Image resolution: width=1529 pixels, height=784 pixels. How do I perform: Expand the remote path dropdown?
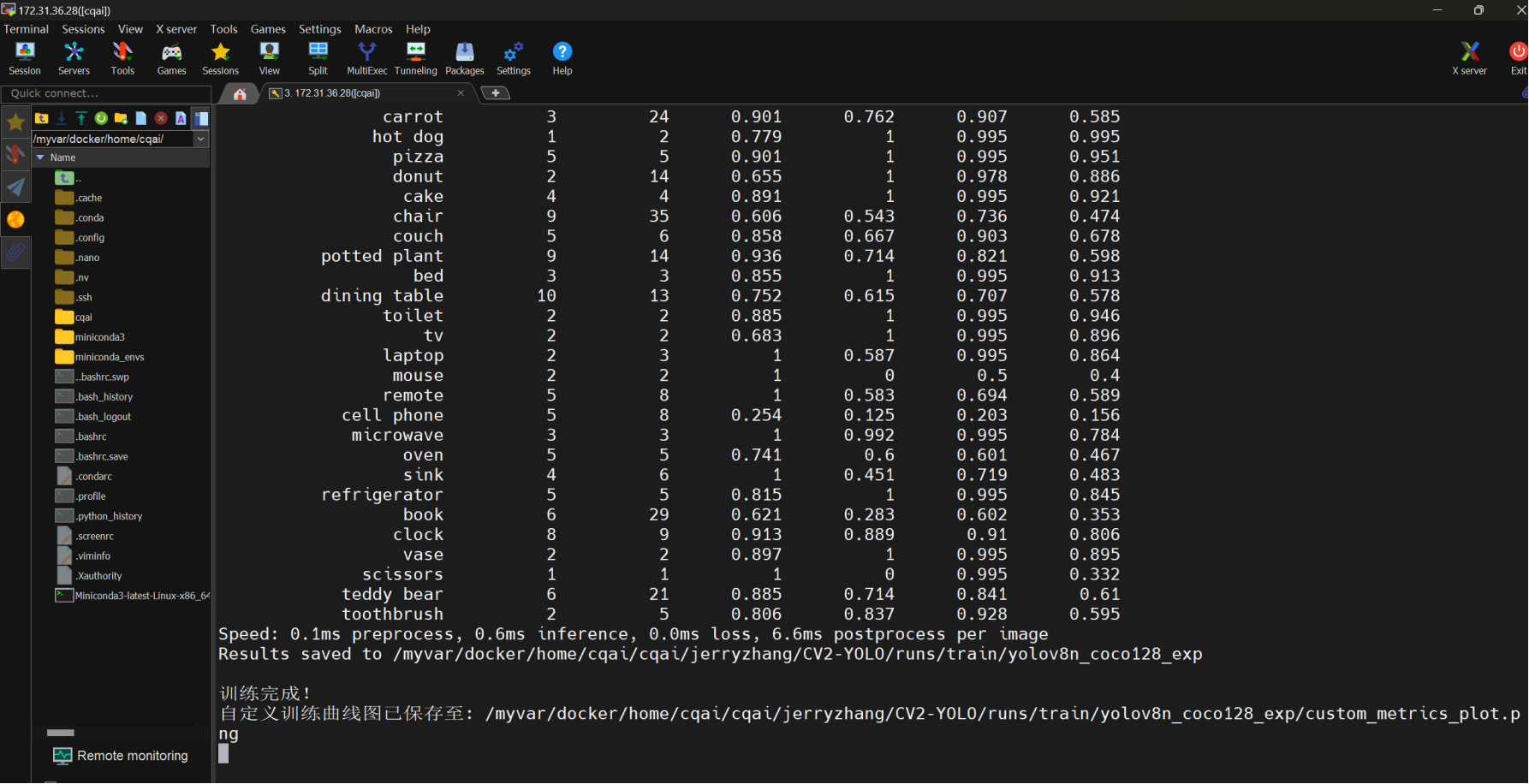[201, 139]
